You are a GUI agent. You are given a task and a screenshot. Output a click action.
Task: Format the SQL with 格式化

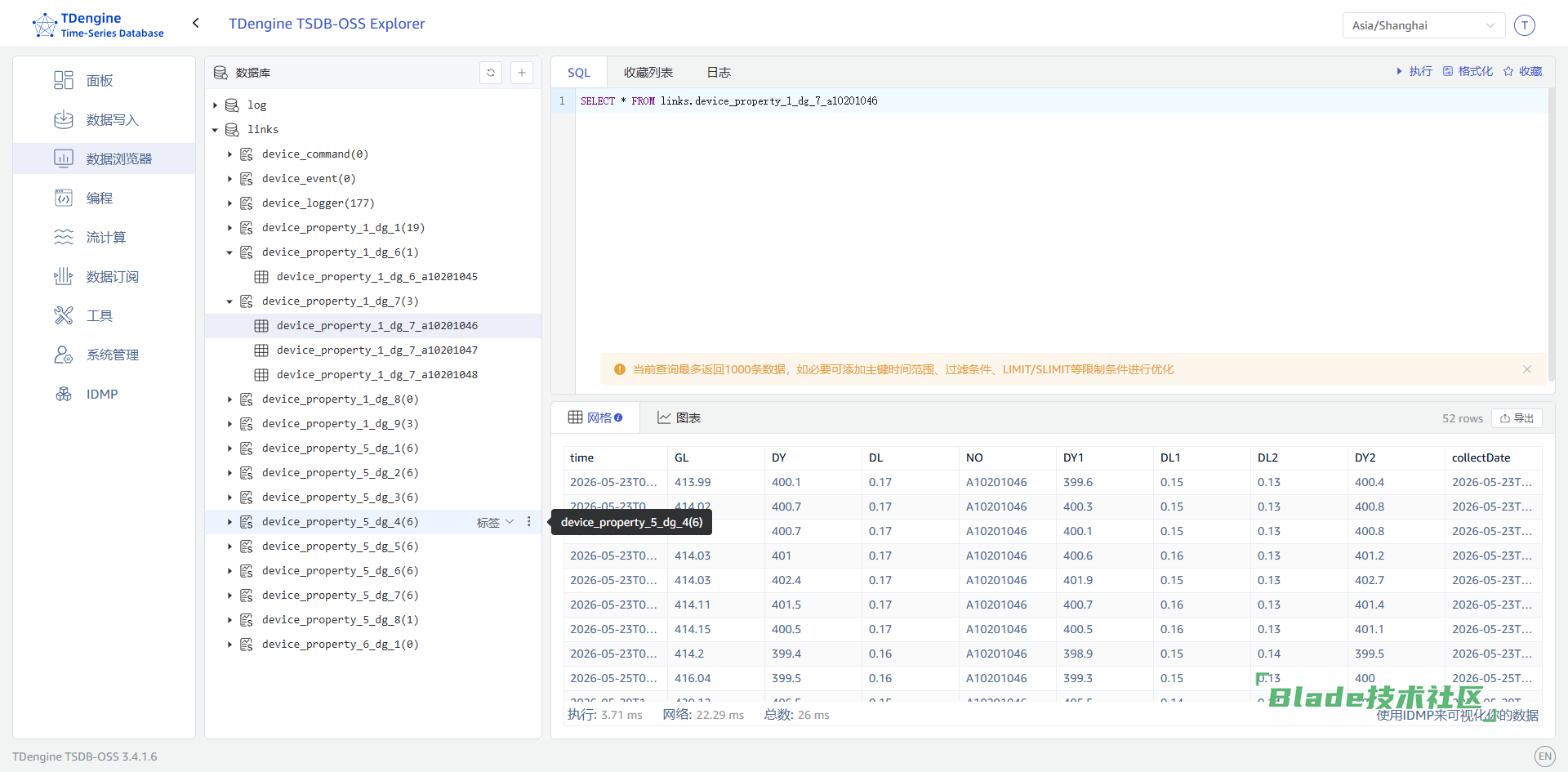pyautogui.click(x=1468, y=71)
